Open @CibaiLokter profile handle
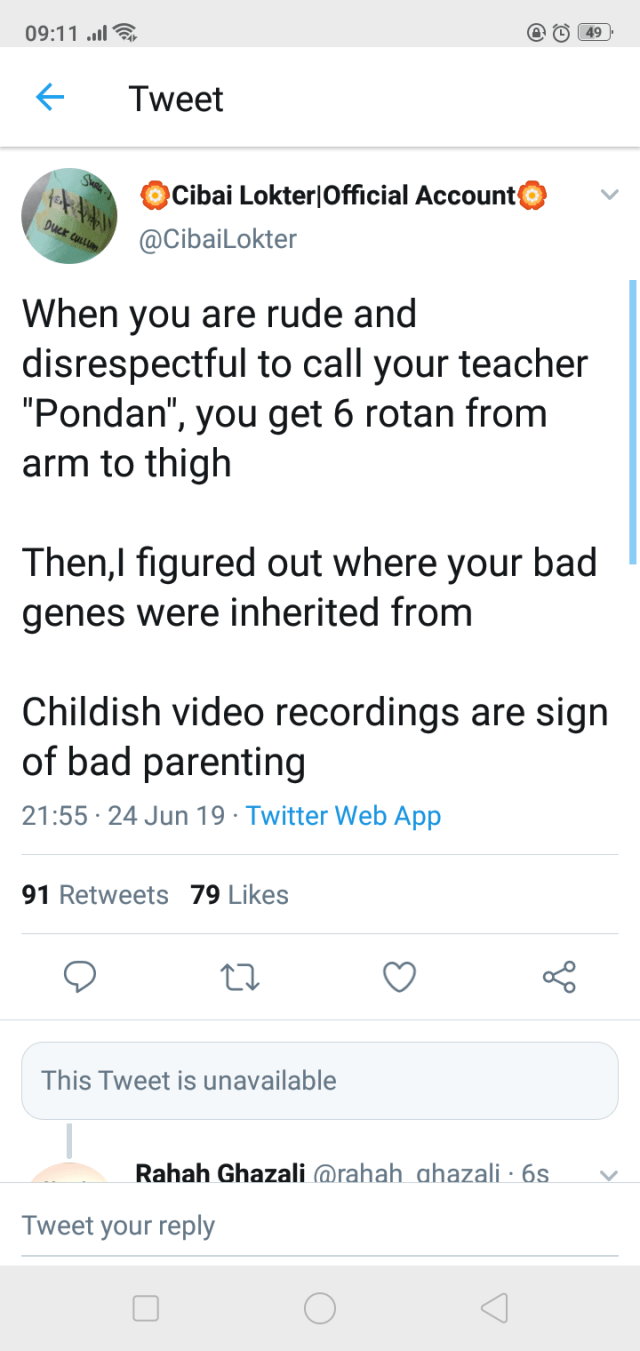This screenshot has width=640, height=1351. pyautogui.click(x=218, y=240)
